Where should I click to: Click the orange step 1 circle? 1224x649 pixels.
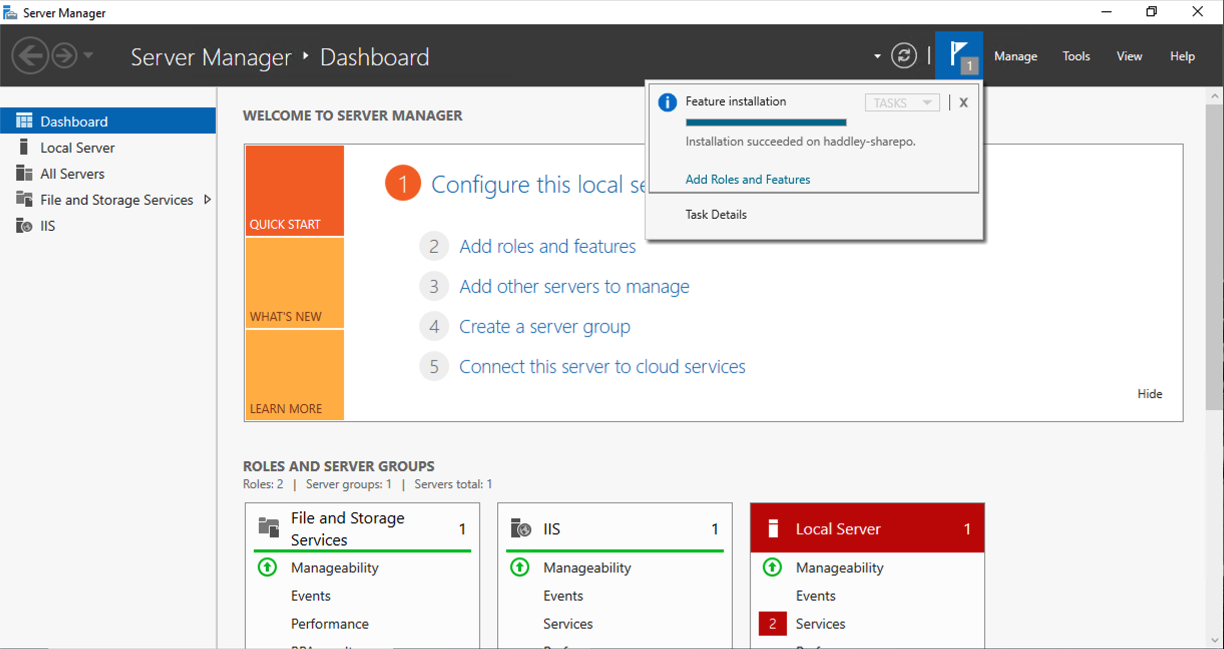[403, 184]
